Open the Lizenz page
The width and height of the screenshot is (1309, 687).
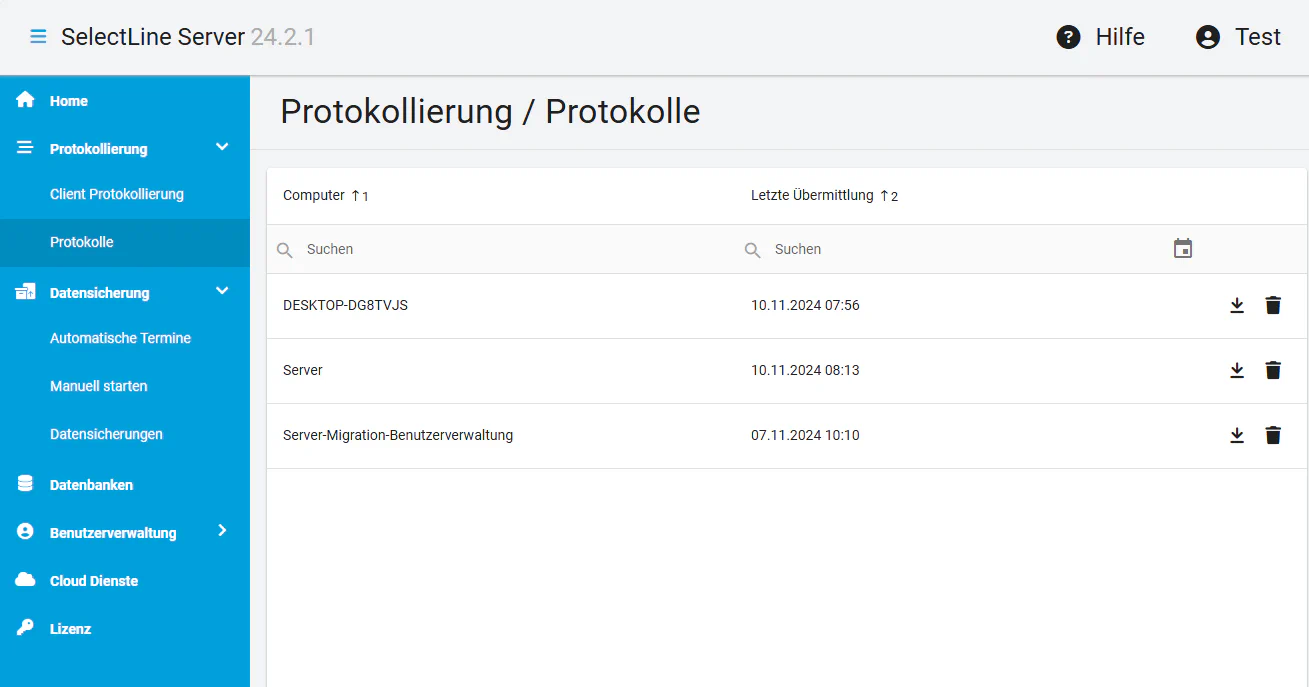tap(69, 628)
